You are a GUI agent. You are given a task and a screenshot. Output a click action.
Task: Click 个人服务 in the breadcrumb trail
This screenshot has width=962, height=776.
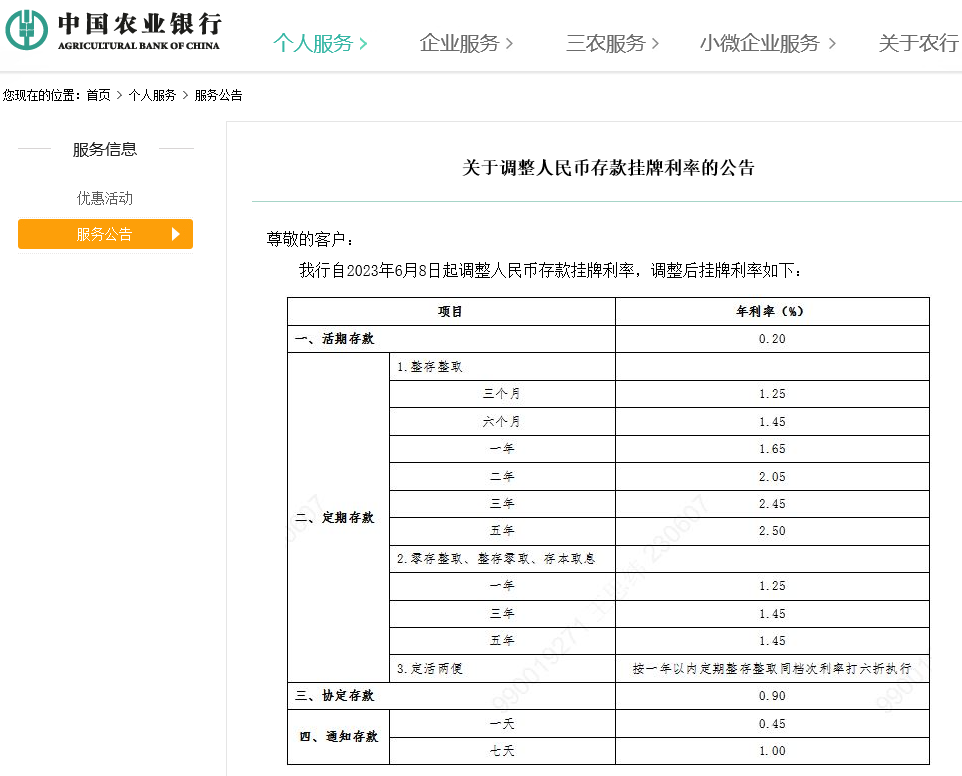(x=154, y=95)
